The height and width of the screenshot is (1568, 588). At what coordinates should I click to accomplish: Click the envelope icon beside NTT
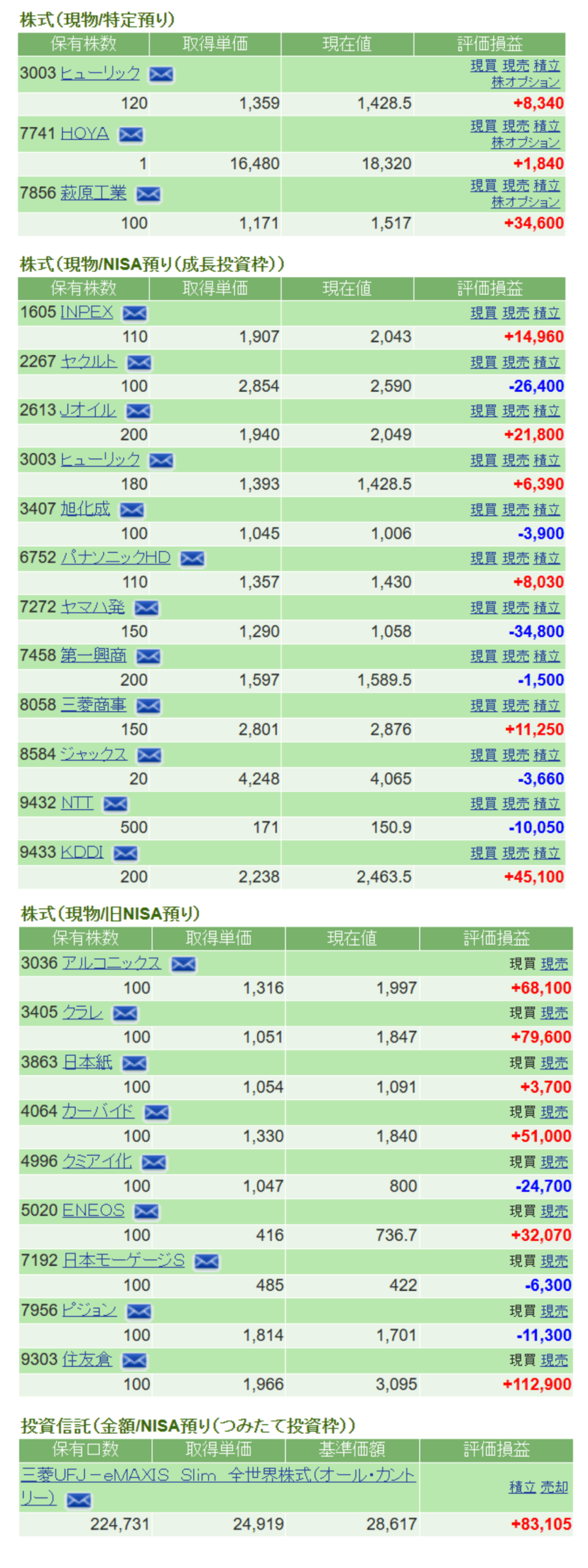point(115,804)
